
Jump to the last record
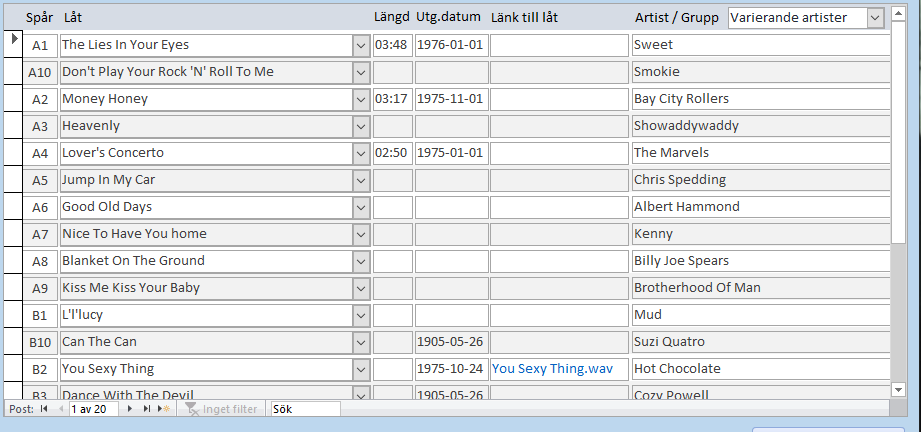(x=147, y=409)
